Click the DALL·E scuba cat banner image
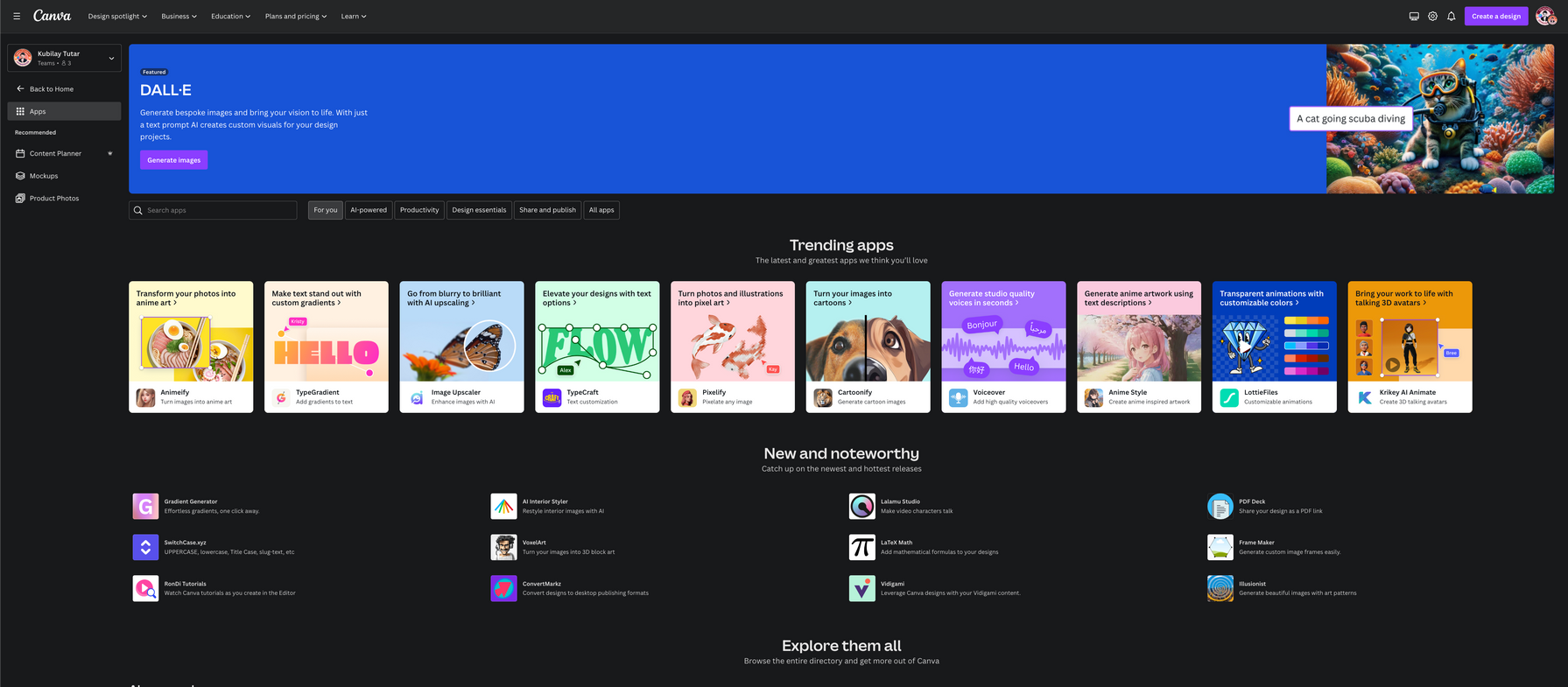This screenshot has width=1568, height=687. [x=1440, y=119]
